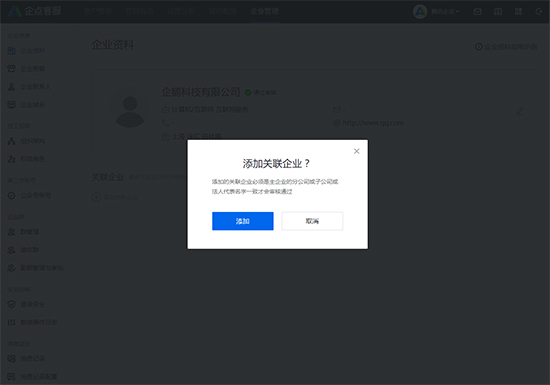Click the logout icon in header

[539, 12]
